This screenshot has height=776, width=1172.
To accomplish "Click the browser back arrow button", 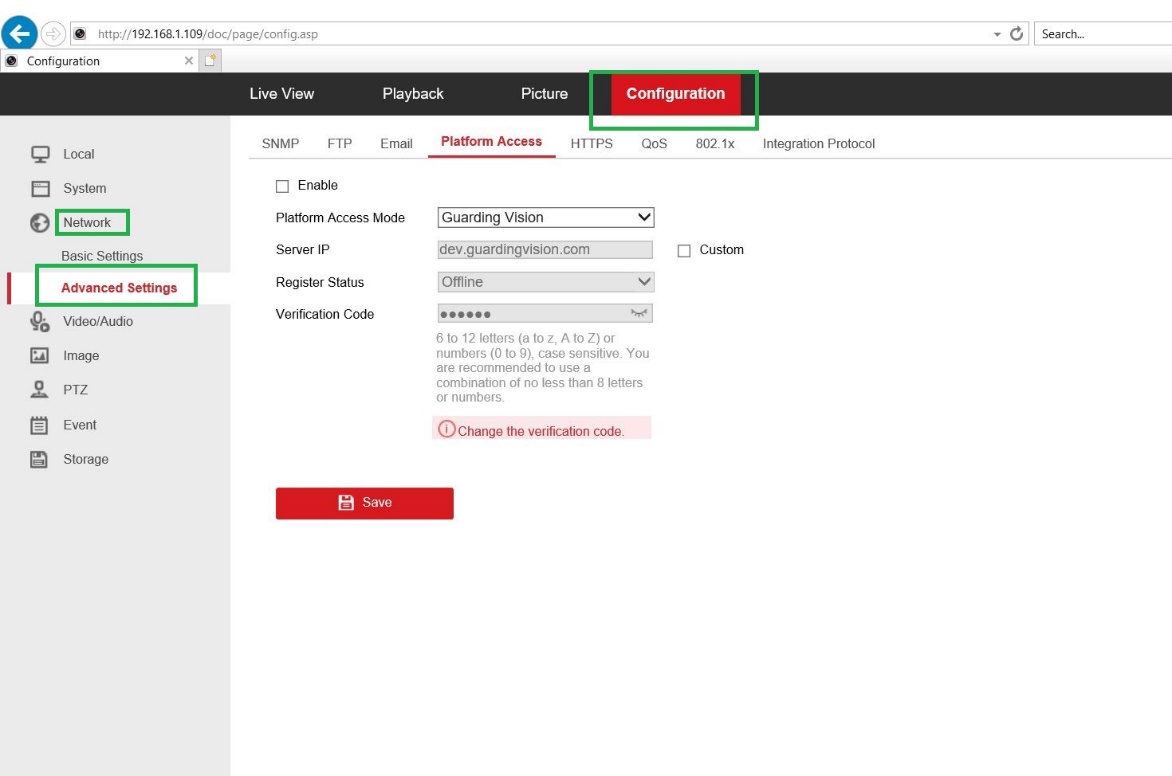I will coord(19,34).
